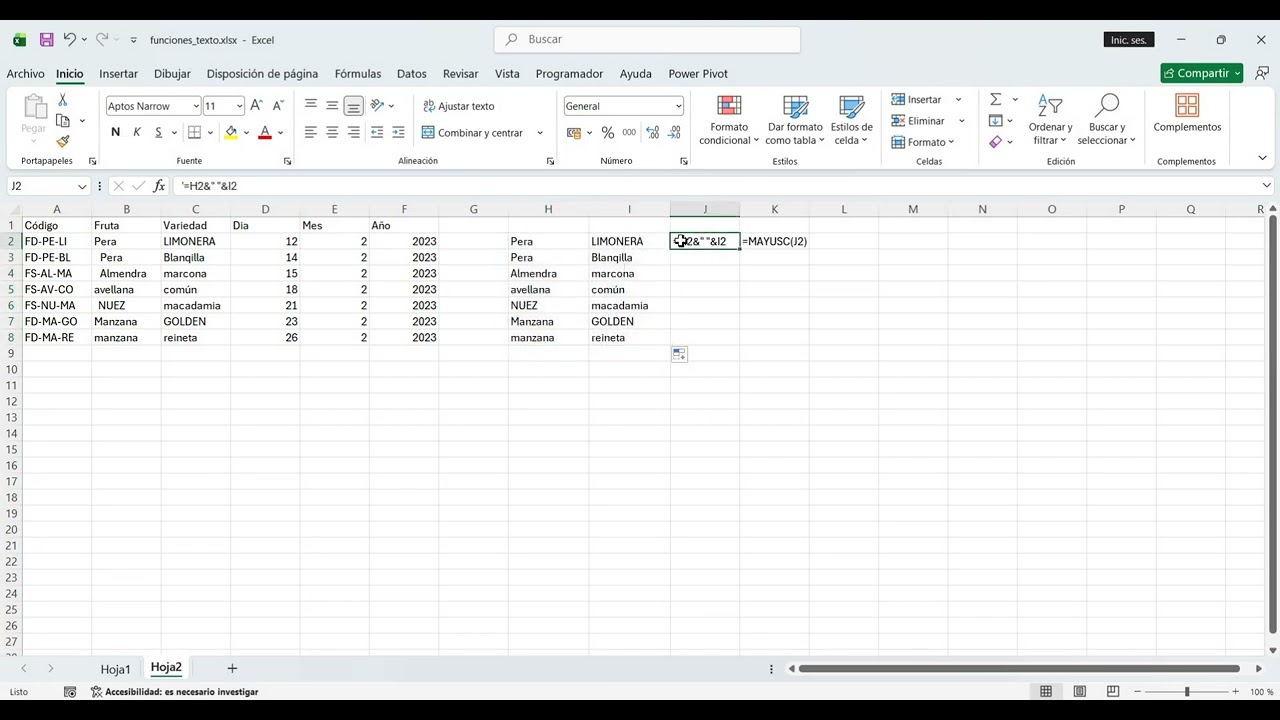Open the Name Box dropdown arrow
The width and height of the screenshot is (1280, 720).
(82, 186)
